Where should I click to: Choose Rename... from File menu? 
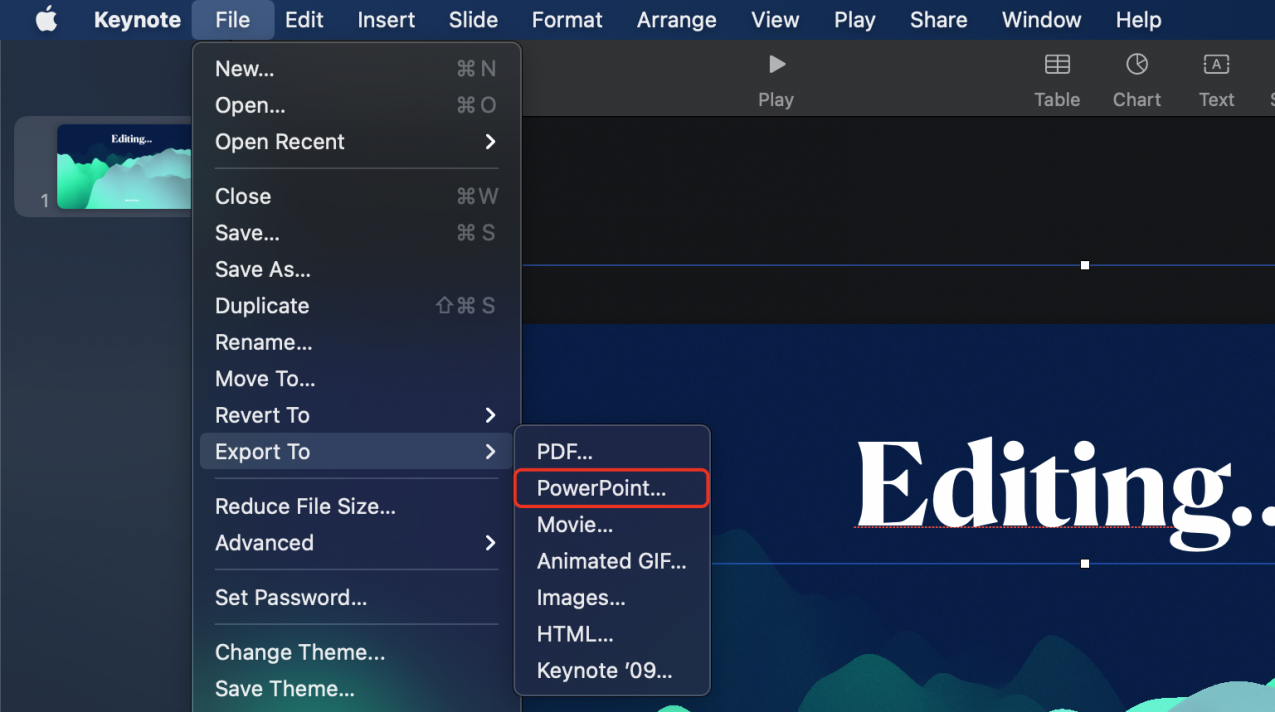click(x=357, y=342)
